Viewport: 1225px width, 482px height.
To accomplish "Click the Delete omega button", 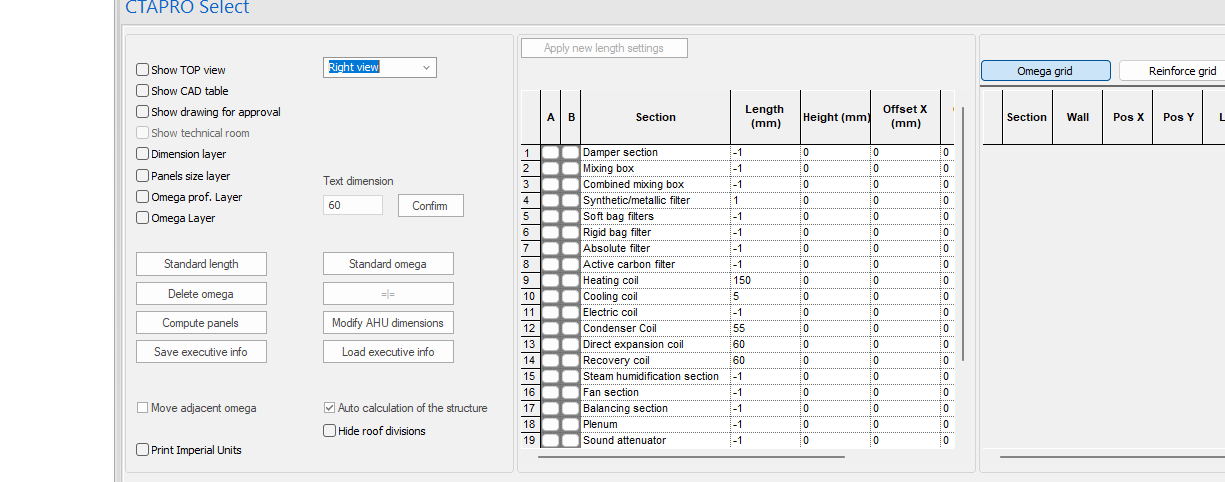I will tap(201, 294).
